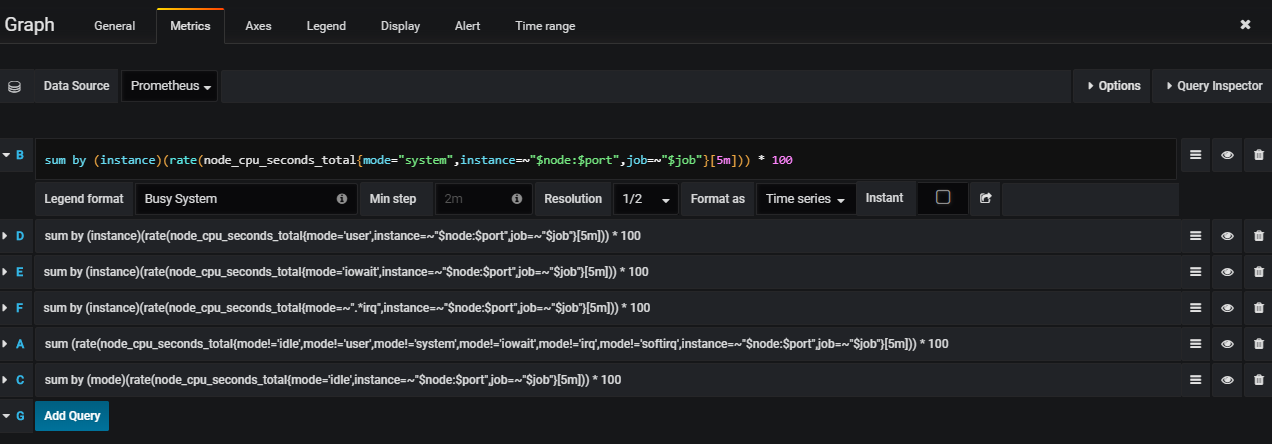Hide query F with eye icon
Screen dimensions: 1272x444
pos(1227,308)
